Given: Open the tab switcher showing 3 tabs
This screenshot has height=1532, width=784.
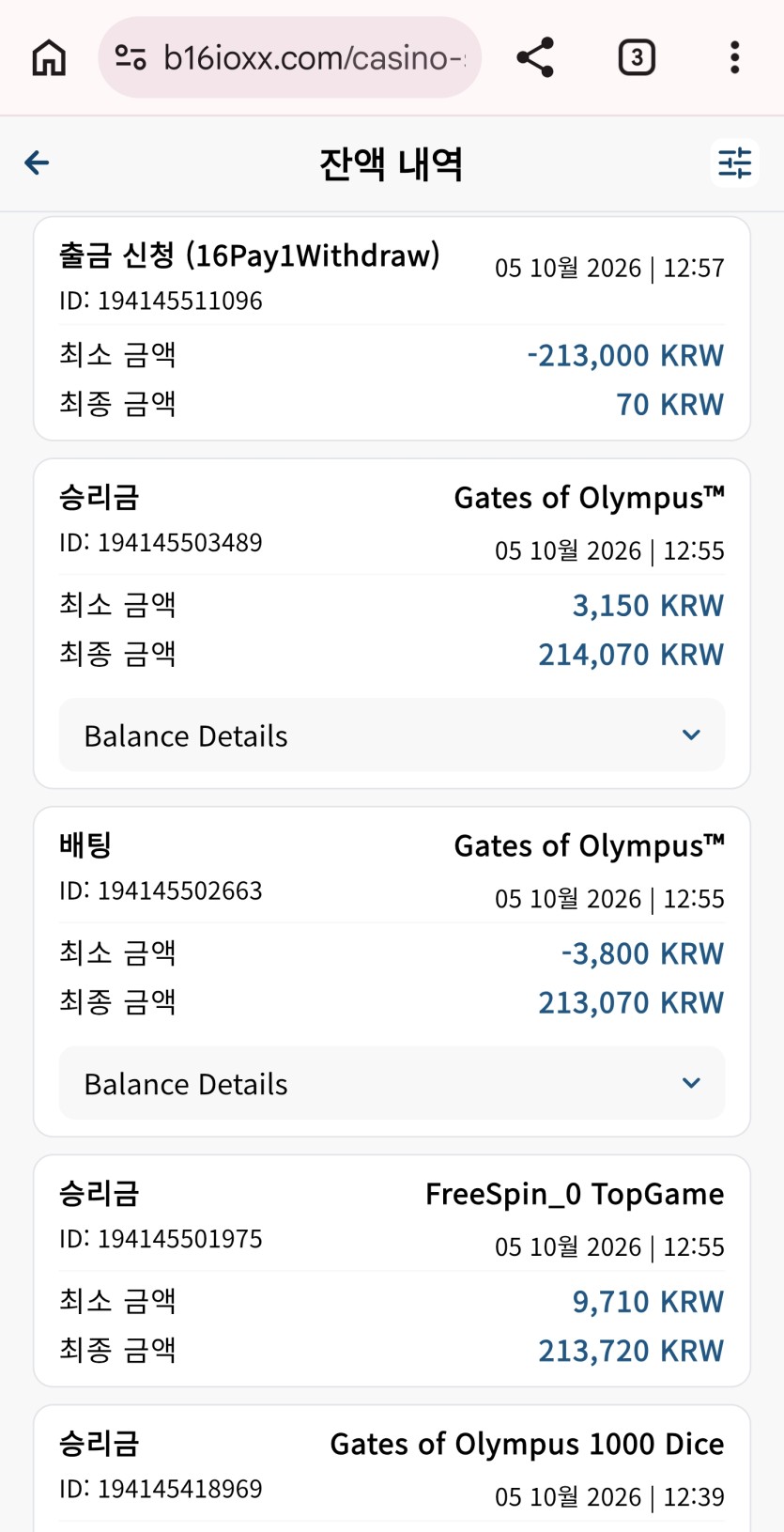Looking at the screenshot, I should (637, 57).
